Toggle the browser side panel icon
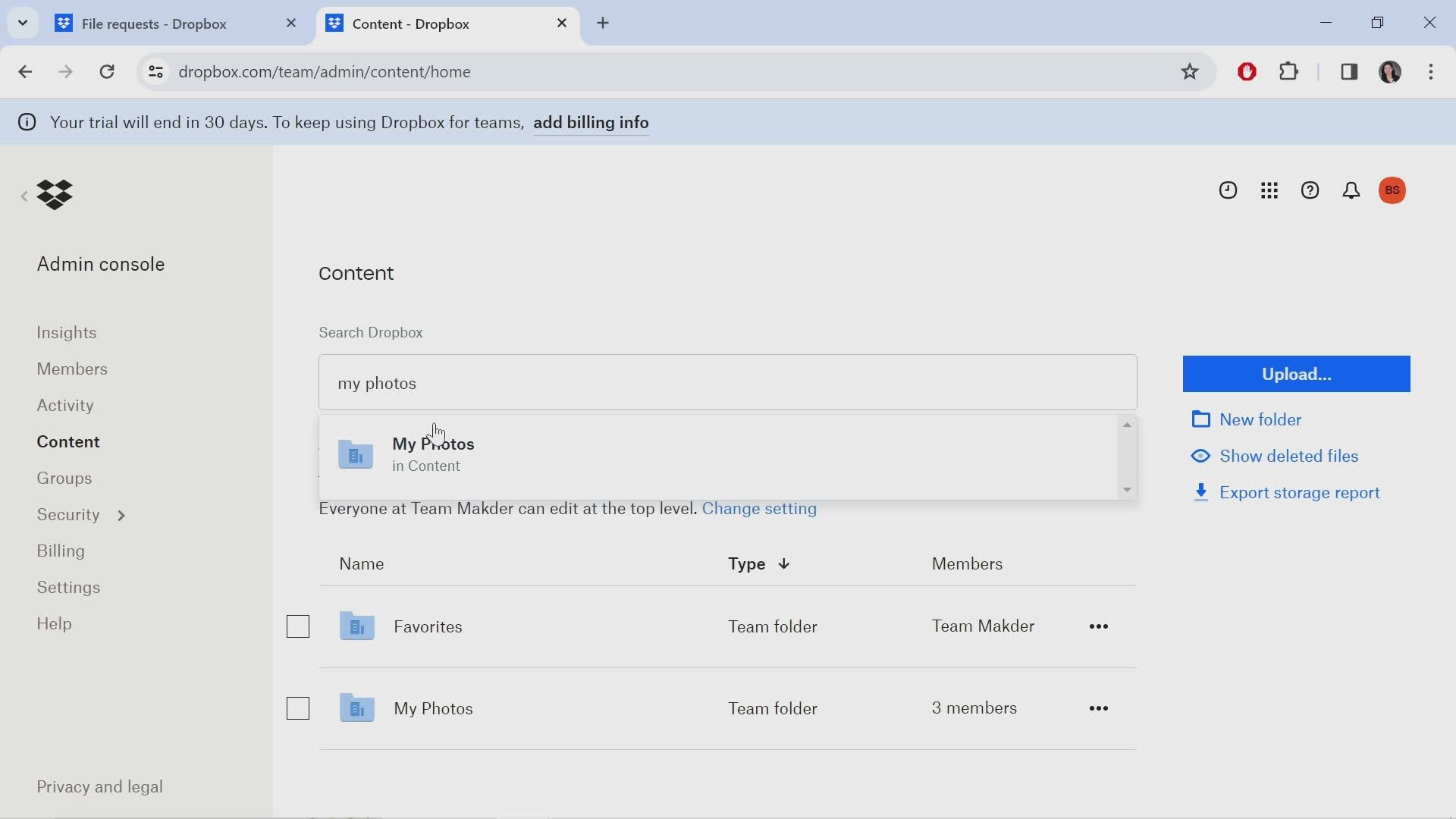Screen dimensions: 1456x819 tap(1349, 71)
